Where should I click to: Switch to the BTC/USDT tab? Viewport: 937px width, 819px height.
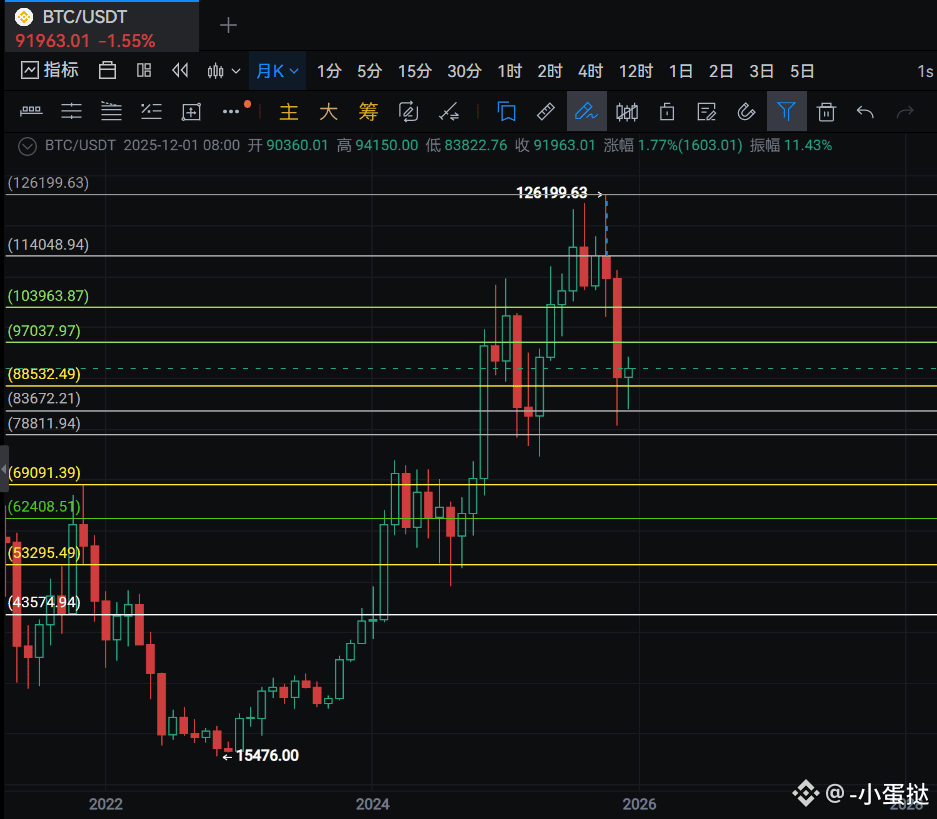(102, 27)
